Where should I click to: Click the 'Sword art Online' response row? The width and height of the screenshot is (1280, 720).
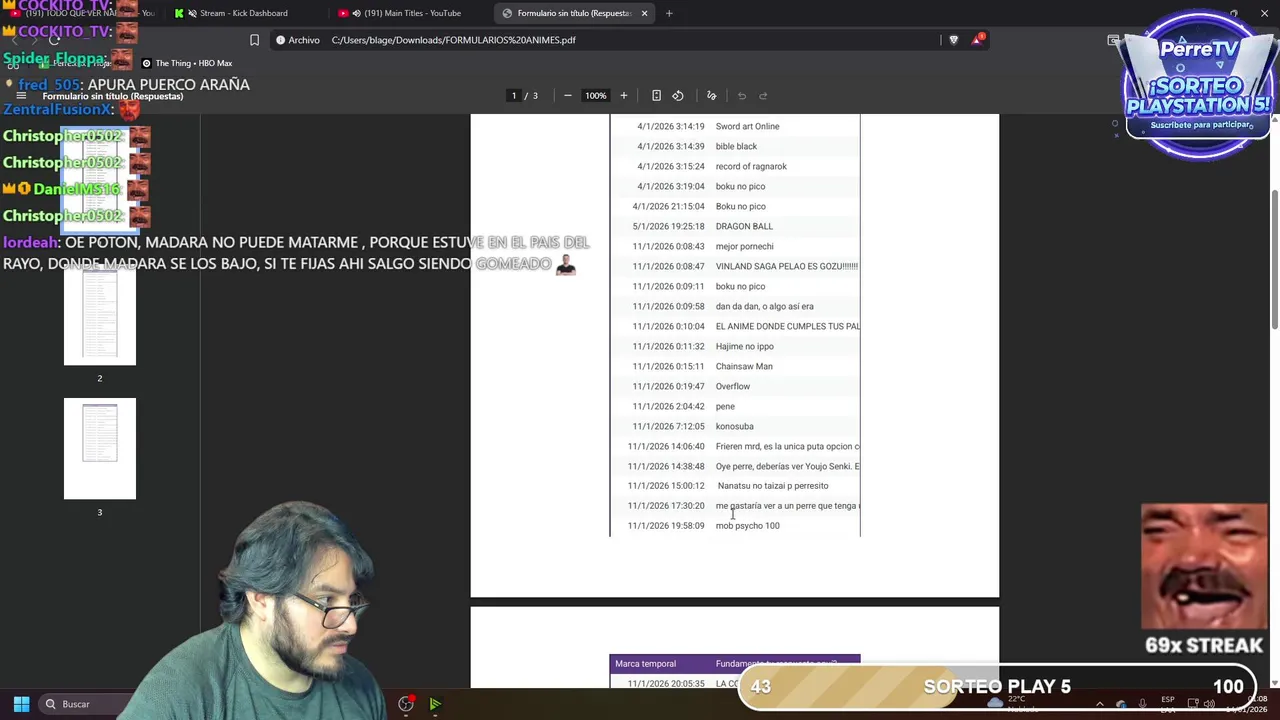coord(747,127)
